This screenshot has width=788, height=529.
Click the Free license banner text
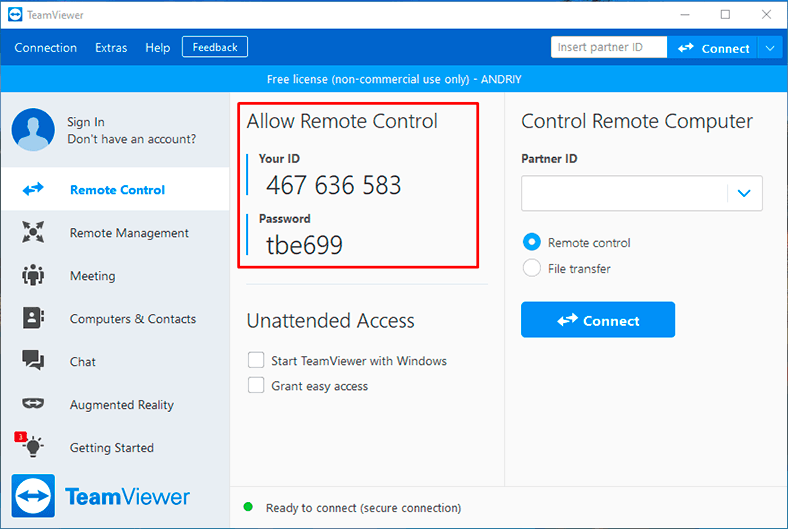tap(394, 79)
